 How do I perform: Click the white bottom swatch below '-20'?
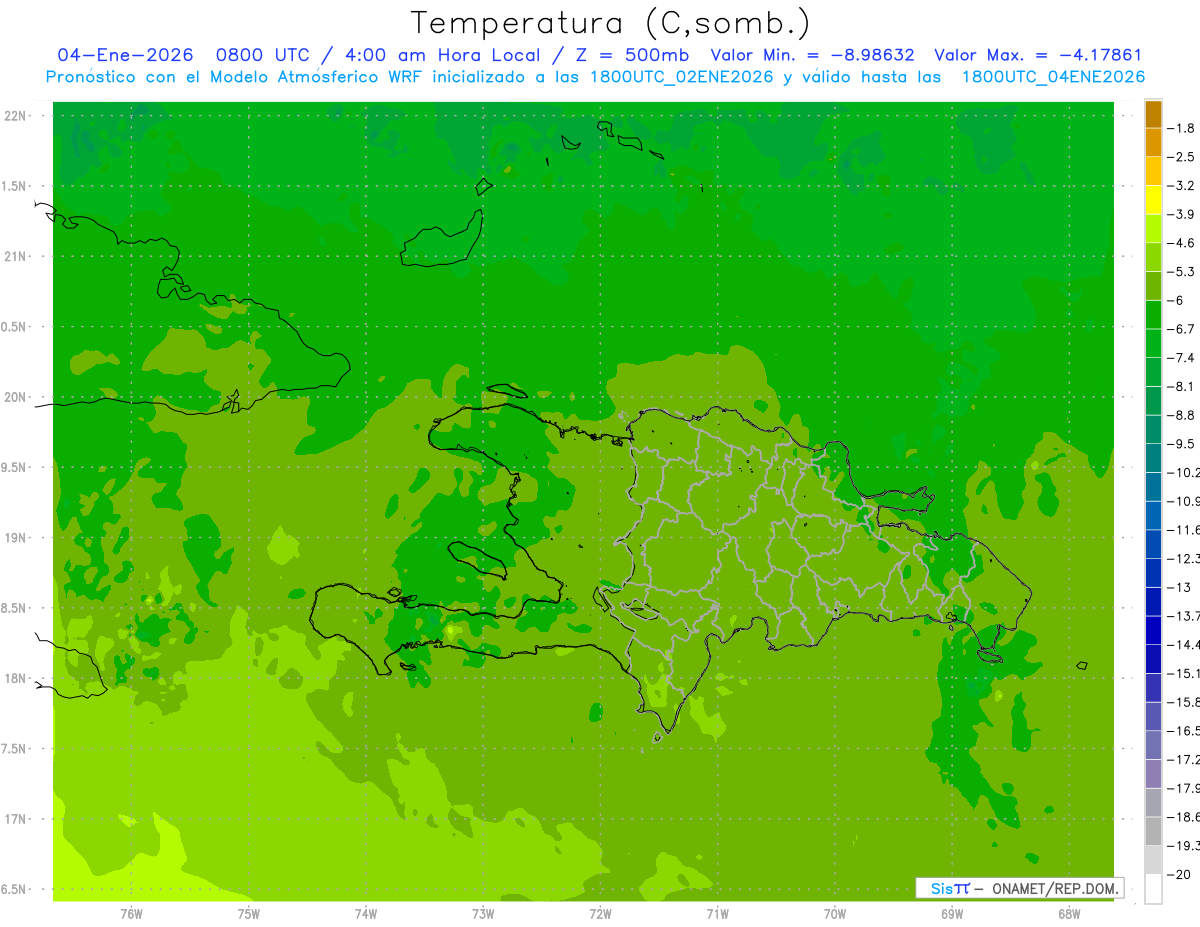pyautogui.click(x=1153, y=888)
